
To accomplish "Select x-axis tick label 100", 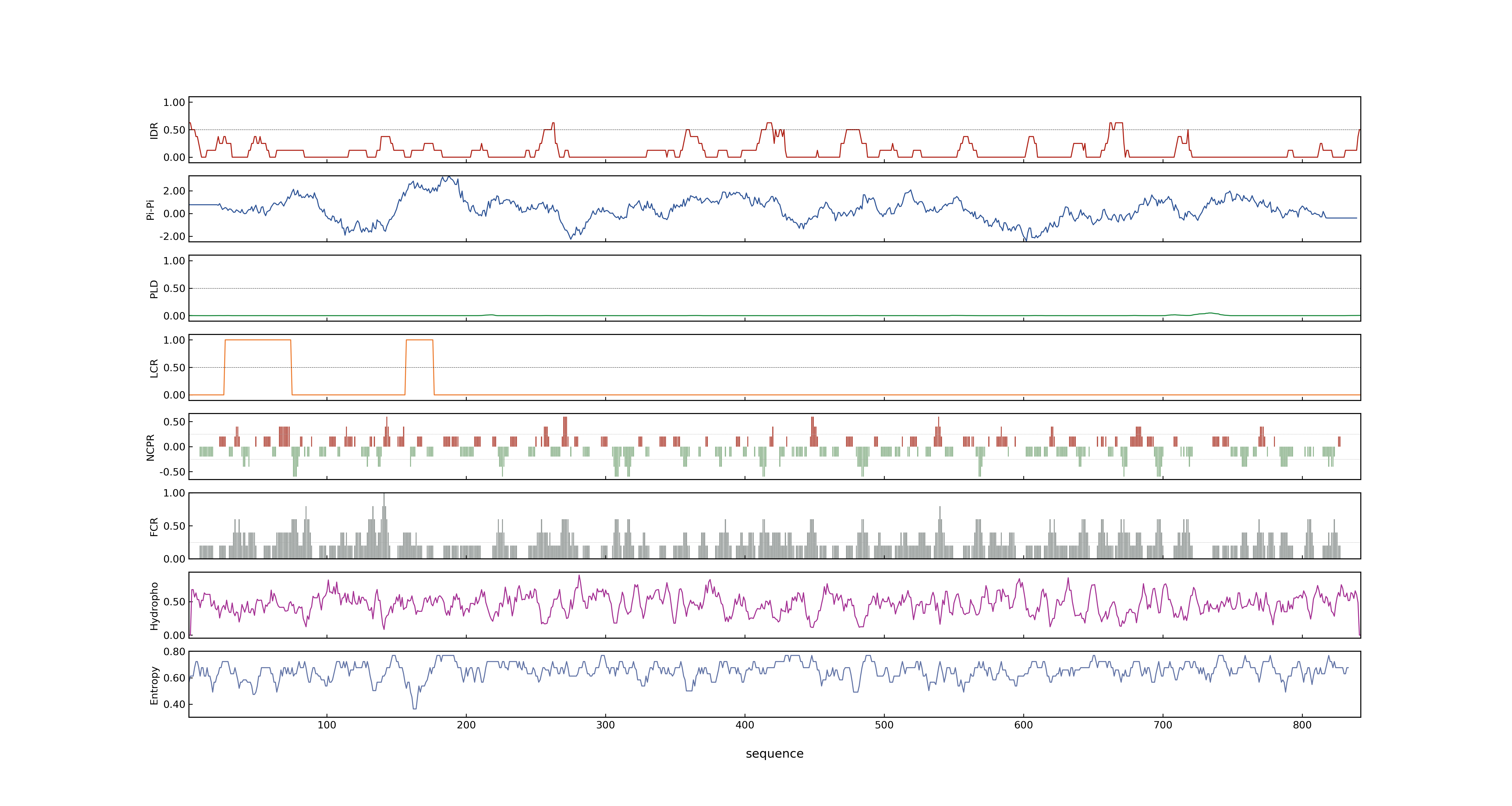I will tap(327, 725).
